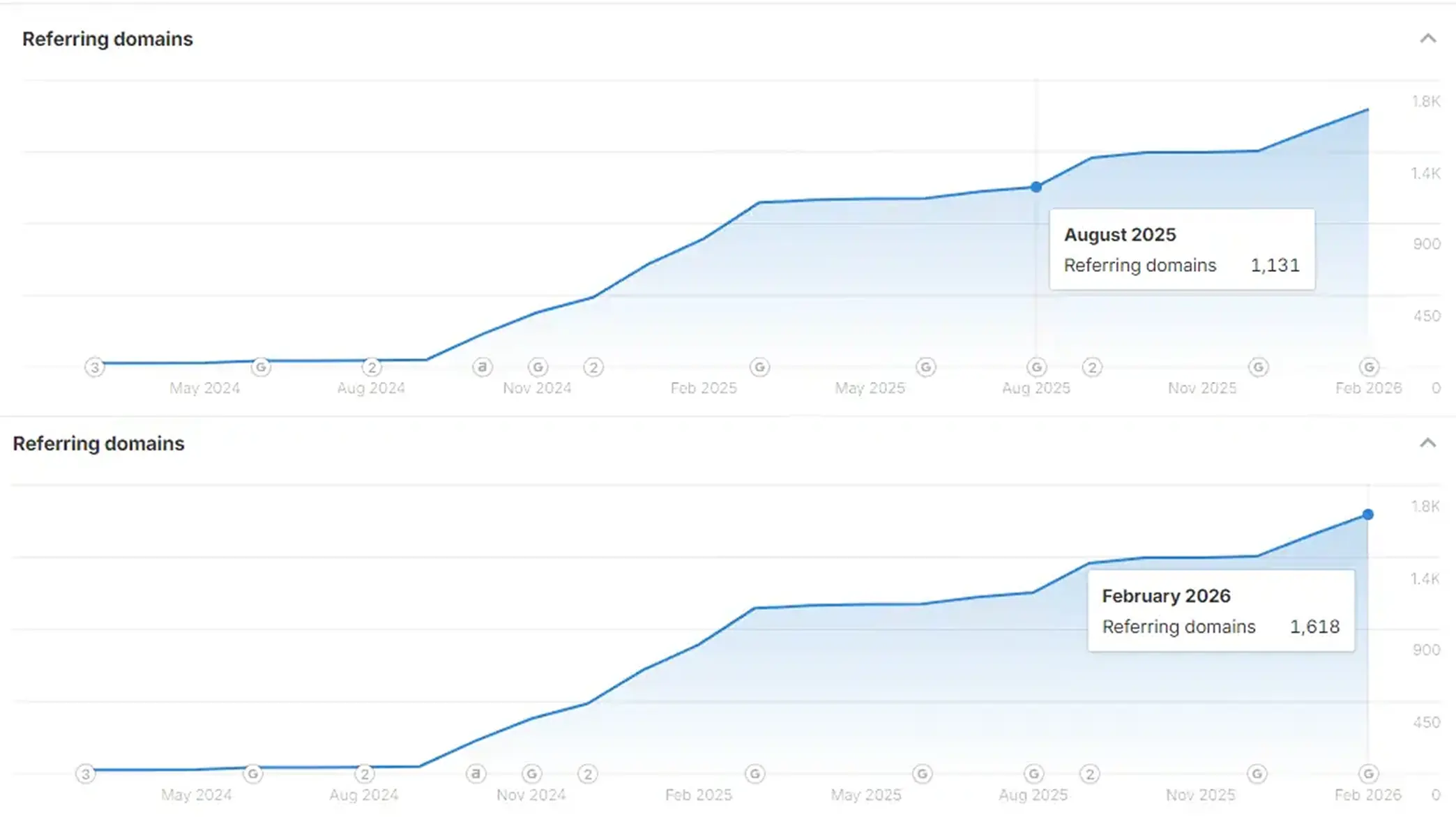Collapse the lower Referring domains chart section

tap(1427, 443)
